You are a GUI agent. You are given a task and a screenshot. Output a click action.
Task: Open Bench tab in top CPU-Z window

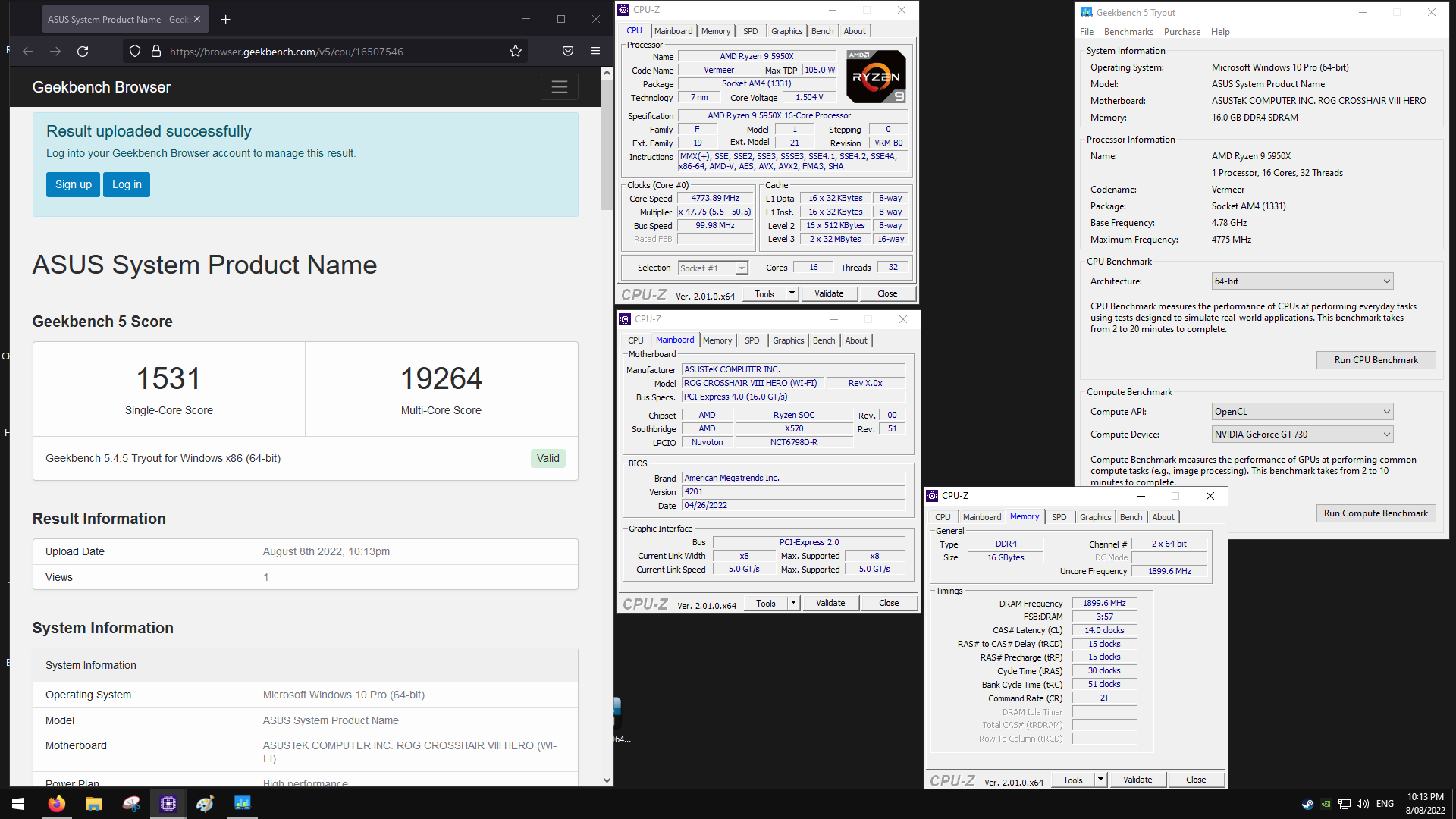(x=822, y=31)
